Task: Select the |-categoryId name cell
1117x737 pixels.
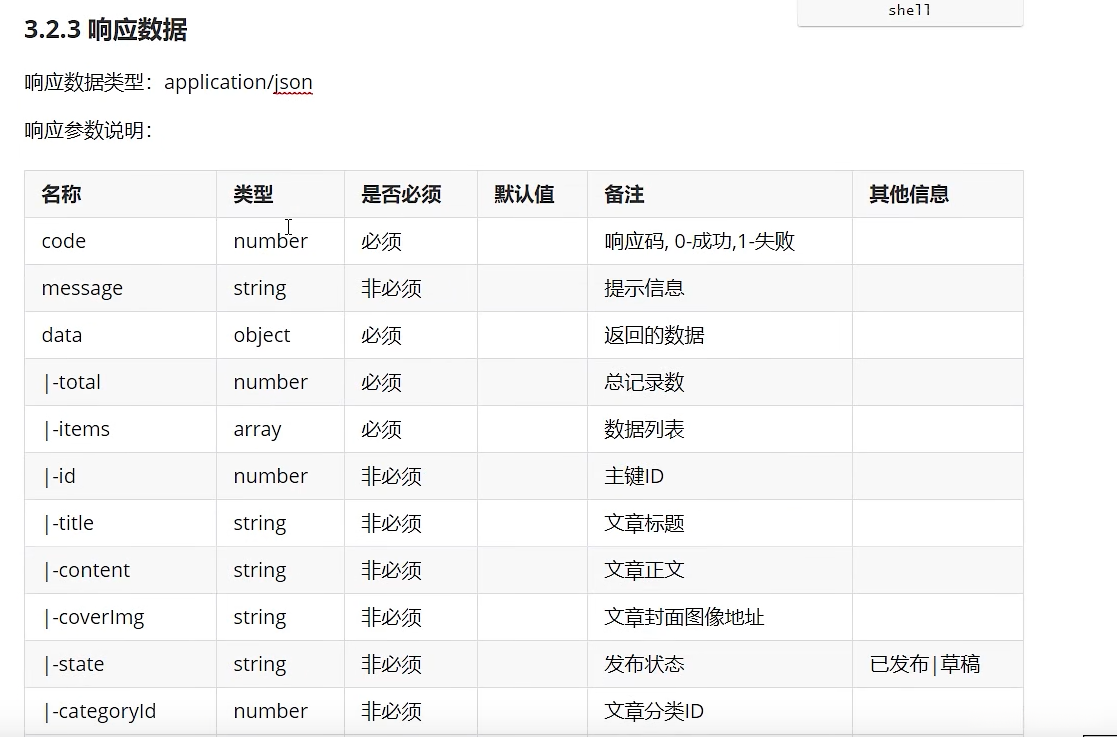Action: coord(120,711)
